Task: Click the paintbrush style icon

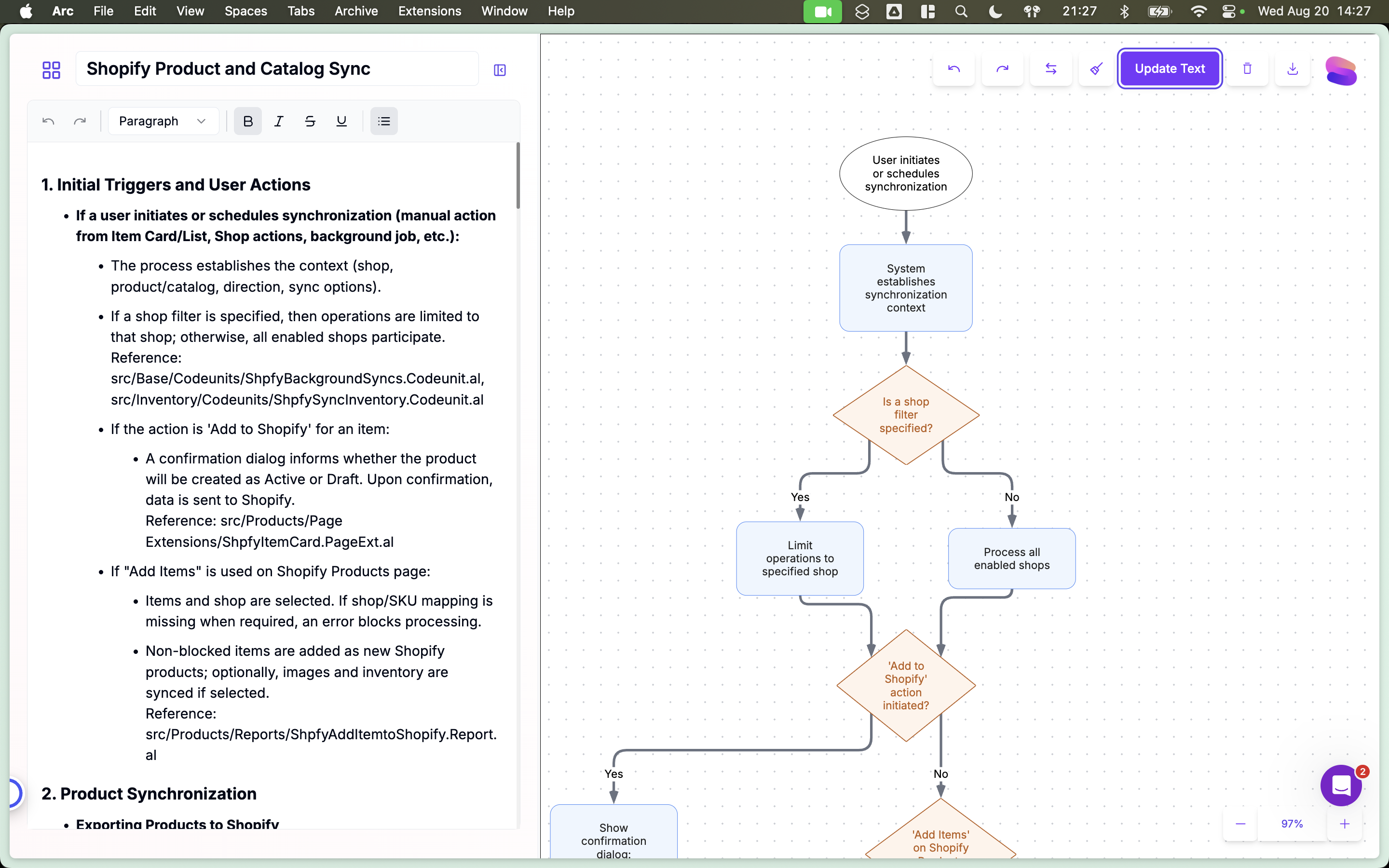Action: click(x=1096, y=68)
